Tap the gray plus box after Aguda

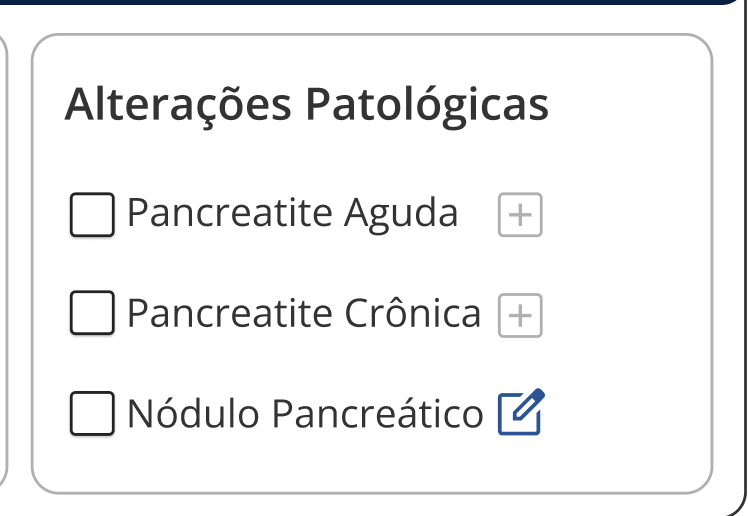(x=520, y=215)
